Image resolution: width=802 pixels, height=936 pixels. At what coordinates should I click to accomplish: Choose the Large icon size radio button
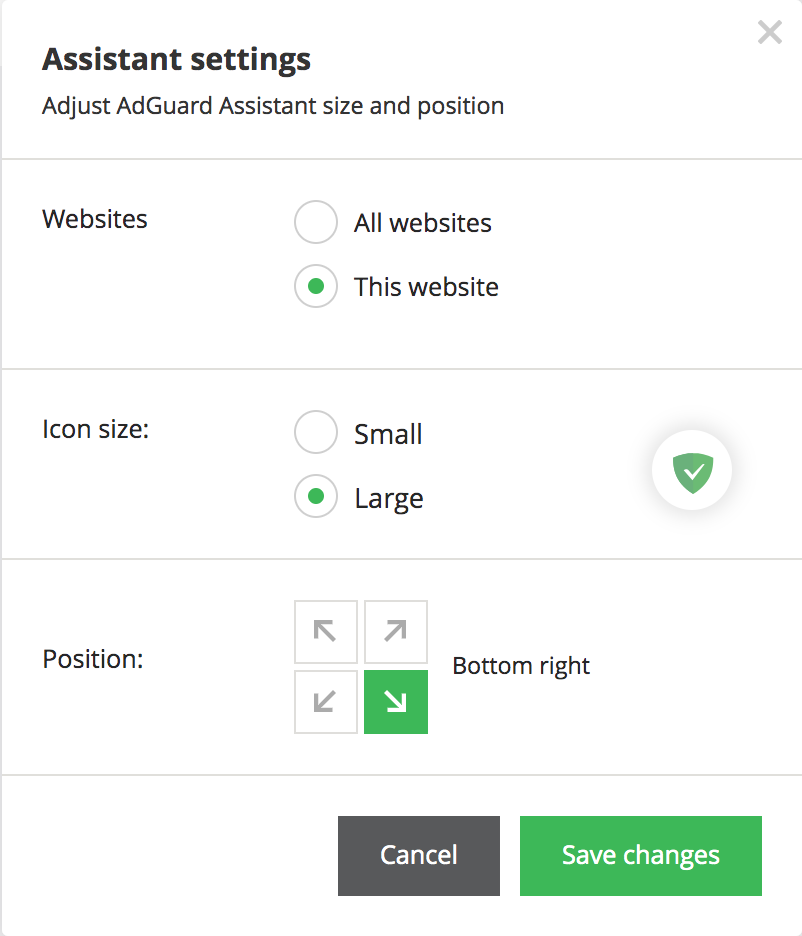point(316,498)
